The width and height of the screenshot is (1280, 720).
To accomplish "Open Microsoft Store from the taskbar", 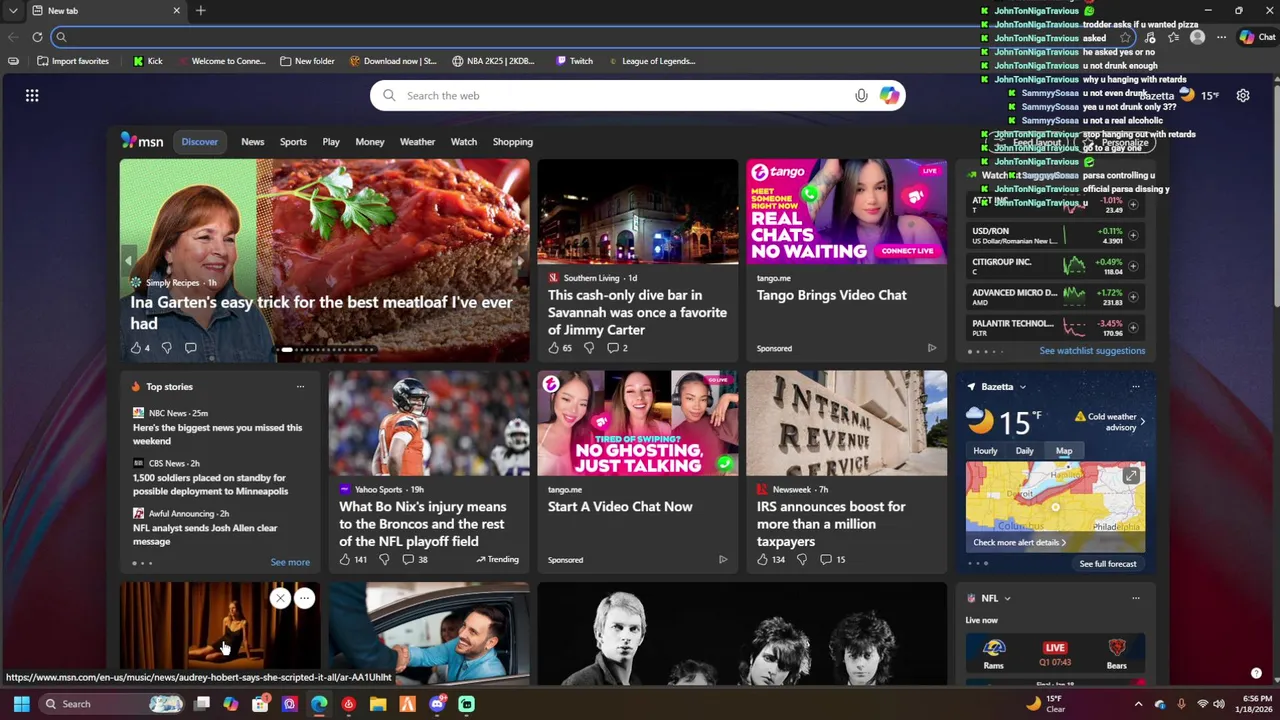I will click(260, 704).
